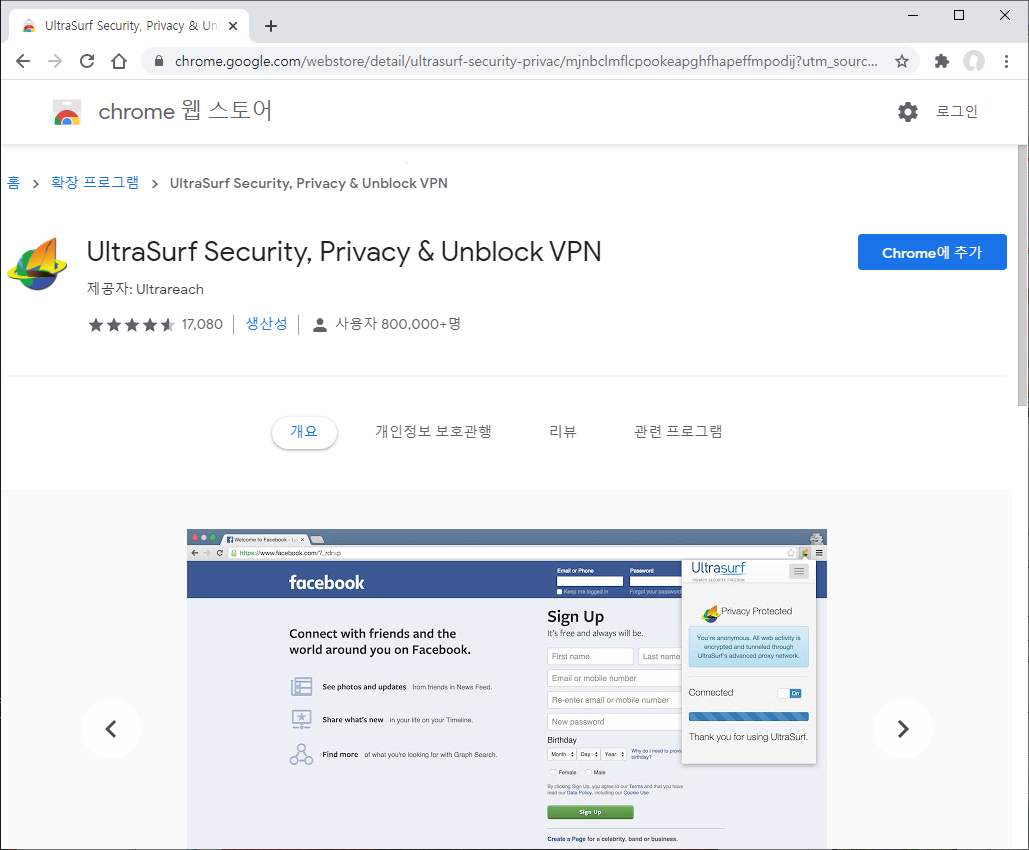Switch to 개인정보 보호관행 tab
1029x850 pixels.
[433, 432]
